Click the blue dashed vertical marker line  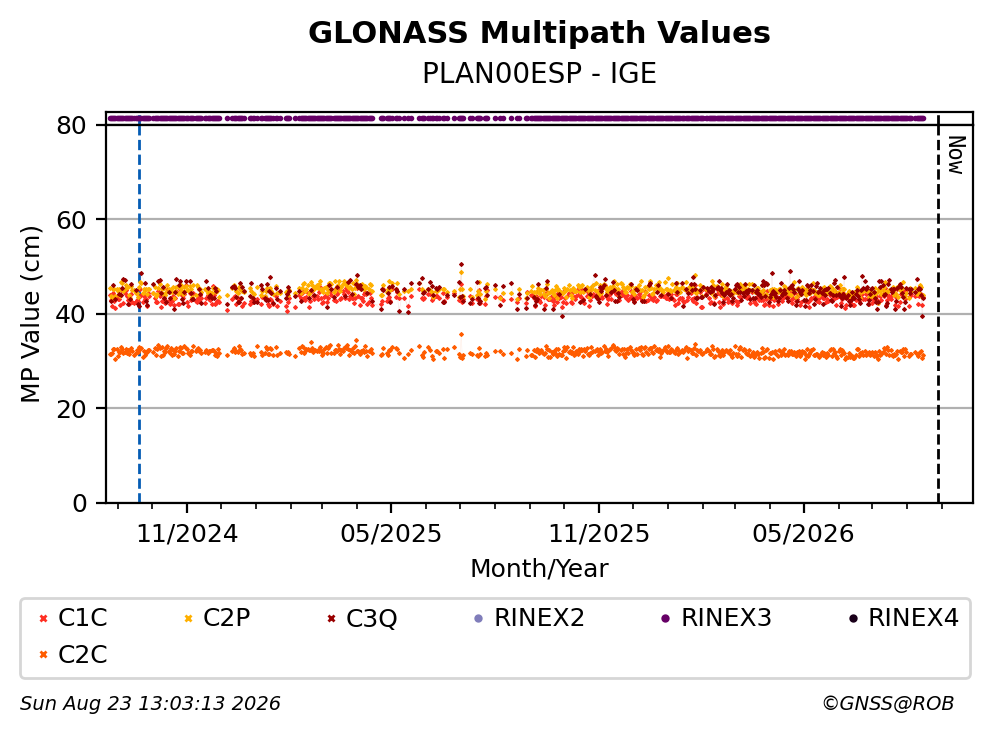(139, 308)
